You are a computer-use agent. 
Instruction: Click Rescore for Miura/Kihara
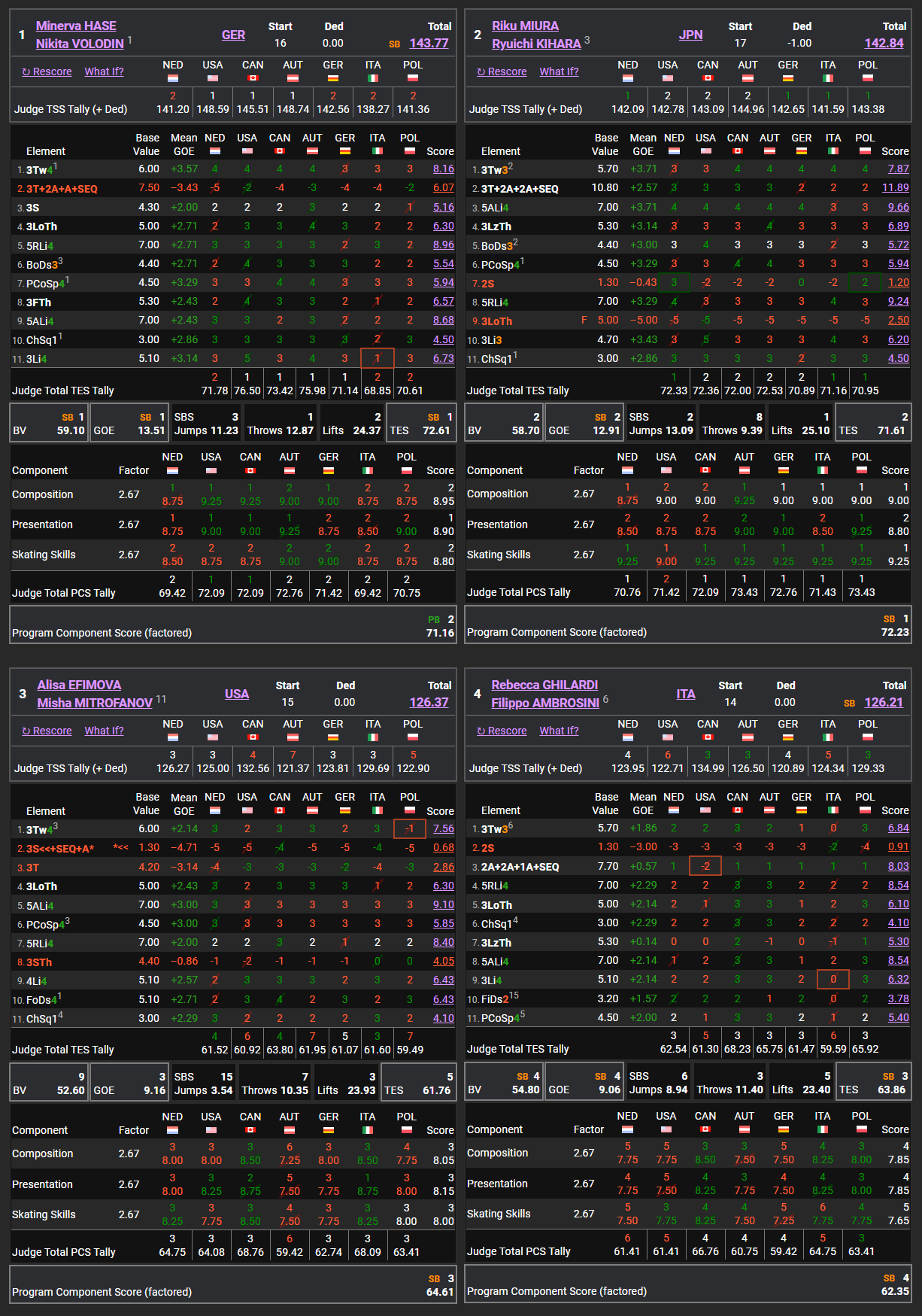click(x=502, y=71)
